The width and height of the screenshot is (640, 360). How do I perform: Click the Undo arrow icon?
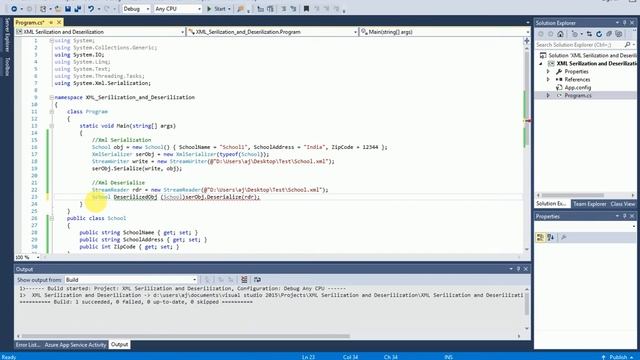click(x=91, y=9)
